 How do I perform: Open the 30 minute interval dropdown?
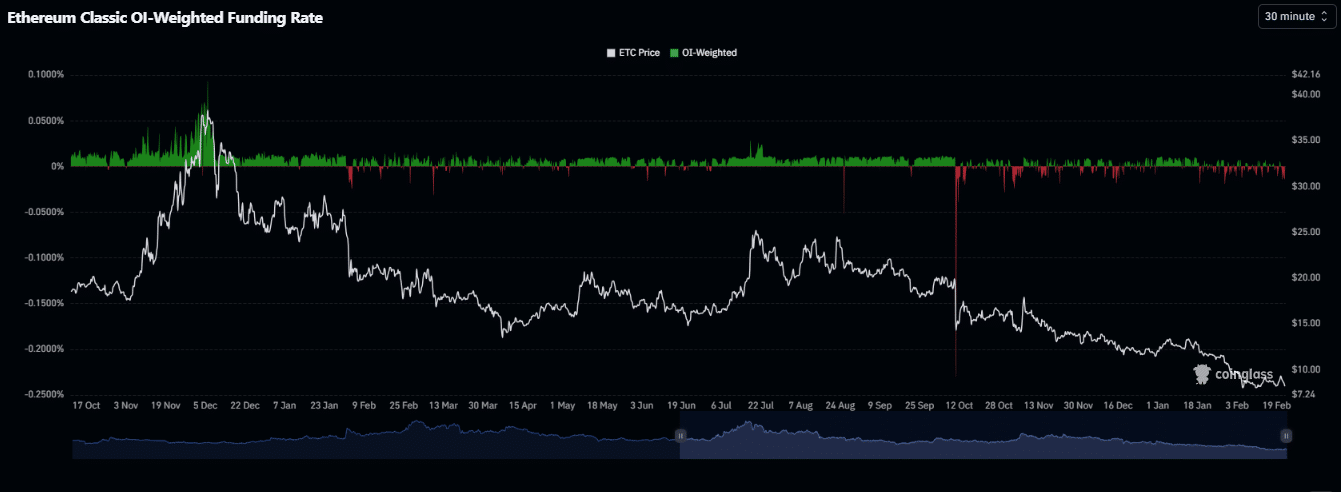pos(1295,16)
